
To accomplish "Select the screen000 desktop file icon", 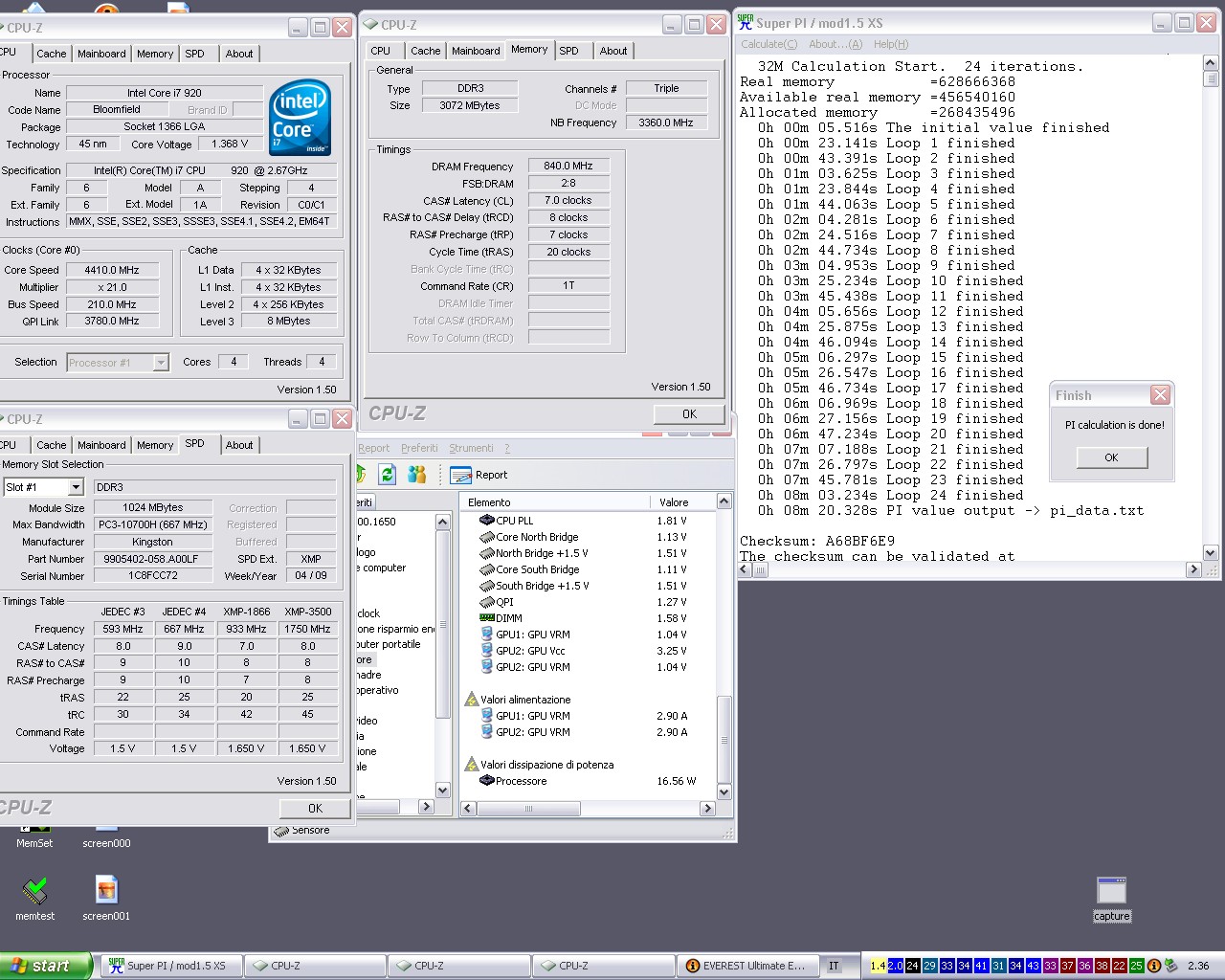I will (106, 836).
